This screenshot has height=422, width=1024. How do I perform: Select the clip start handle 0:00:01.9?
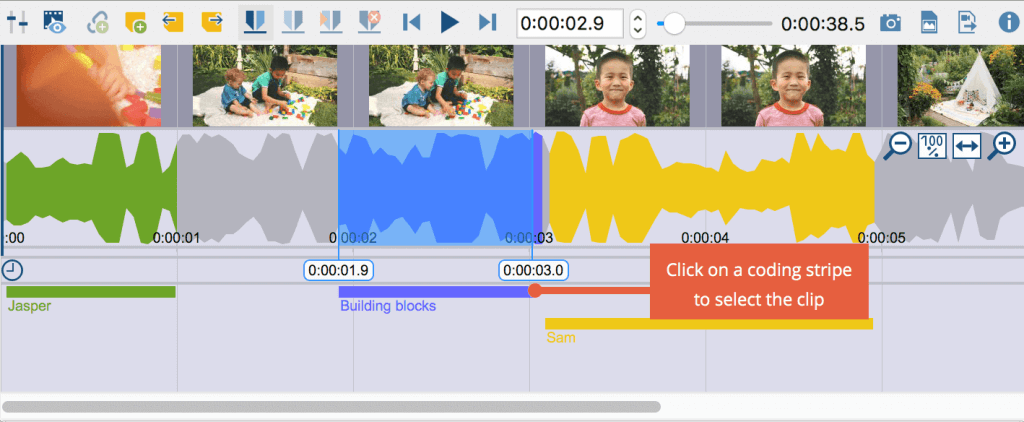(x=339, y=270)
